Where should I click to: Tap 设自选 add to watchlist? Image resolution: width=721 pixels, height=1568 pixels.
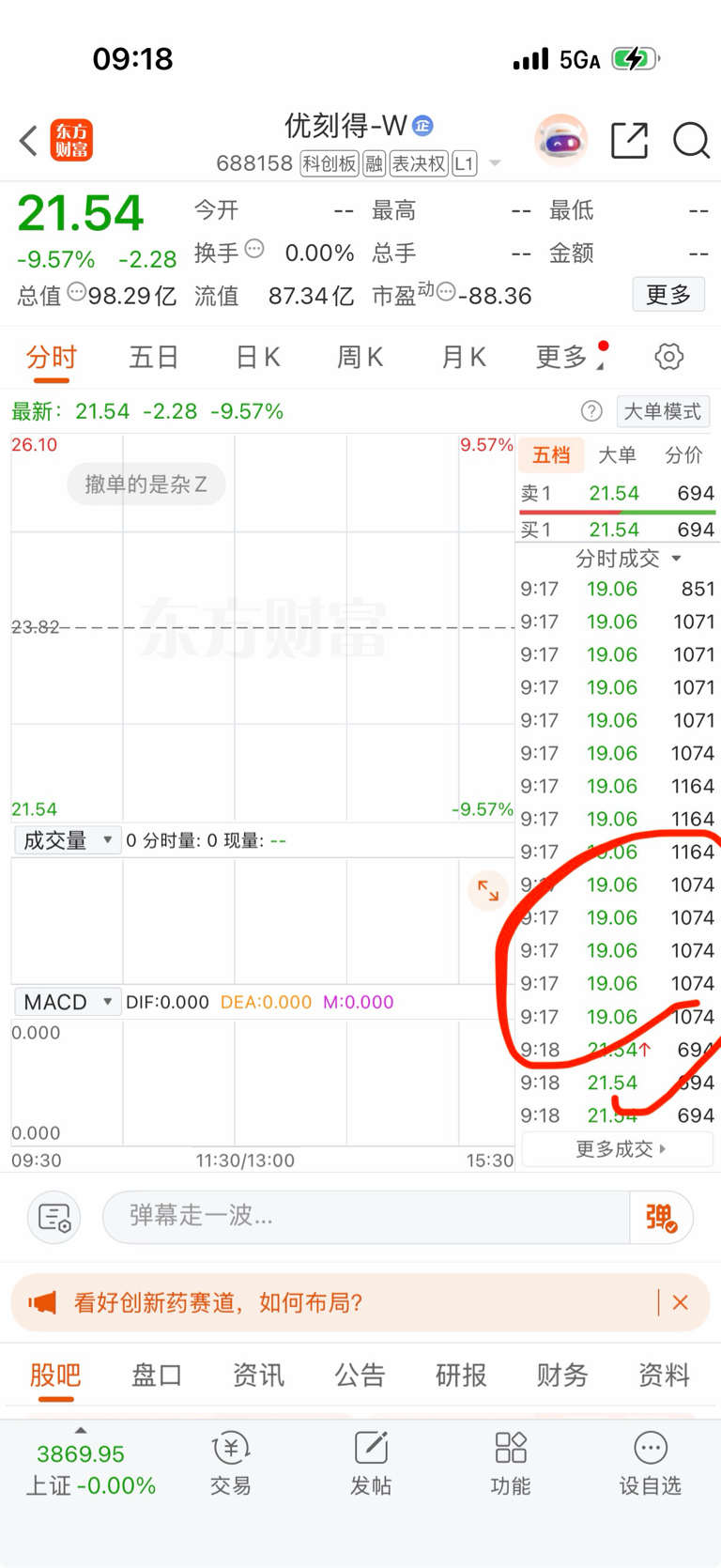650,1463
